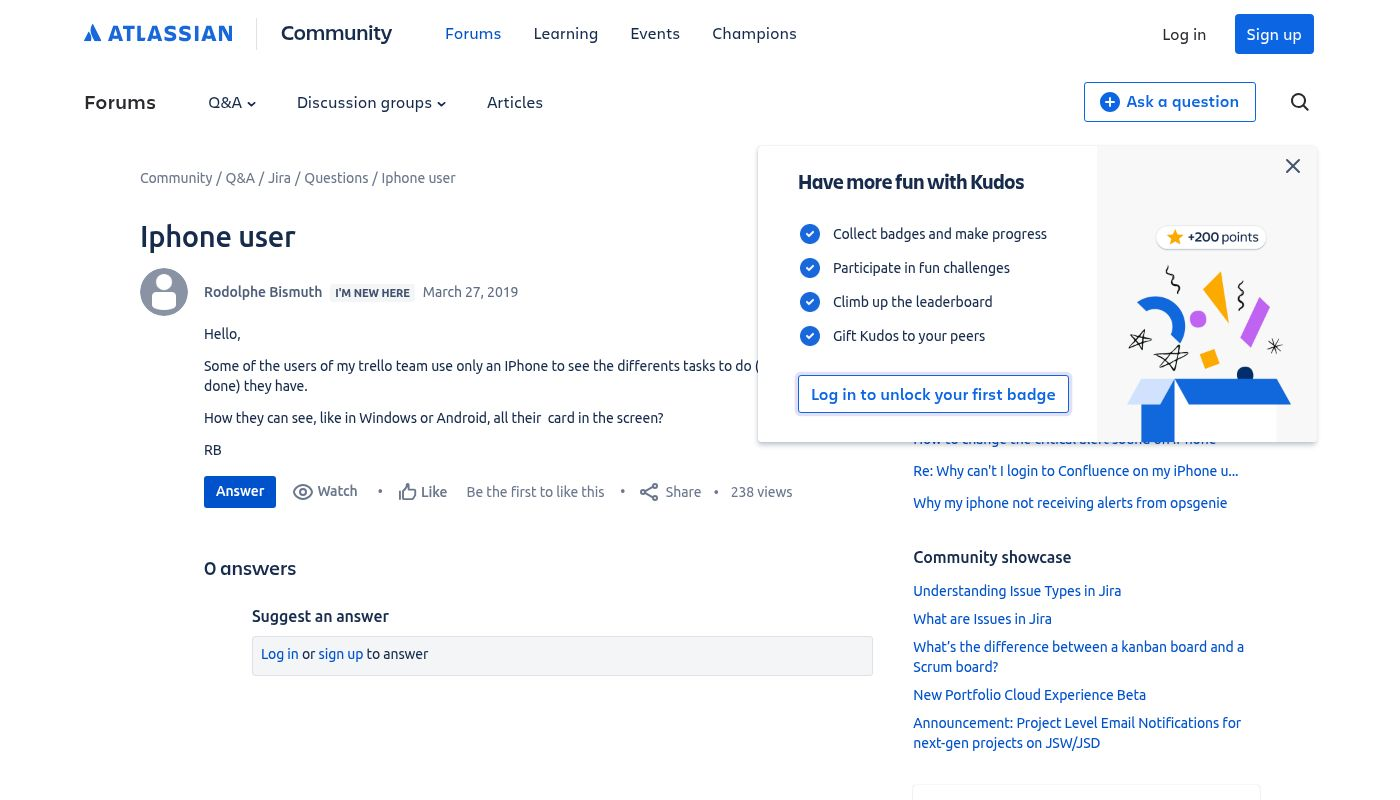Click Rodolphe Bismuth's avatar icon
The width and height of the screenshot is (1400, 800).
click(164, 292)
